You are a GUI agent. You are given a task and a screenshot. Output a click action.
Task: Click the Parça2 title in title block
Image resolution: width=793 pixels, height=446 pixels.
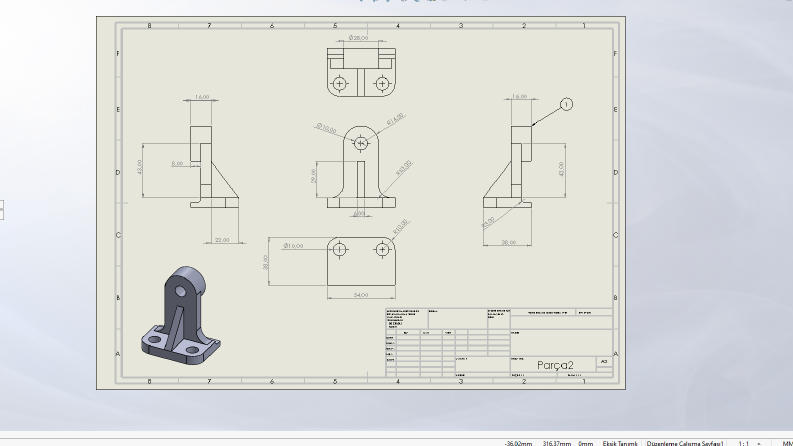pos(555,365)
